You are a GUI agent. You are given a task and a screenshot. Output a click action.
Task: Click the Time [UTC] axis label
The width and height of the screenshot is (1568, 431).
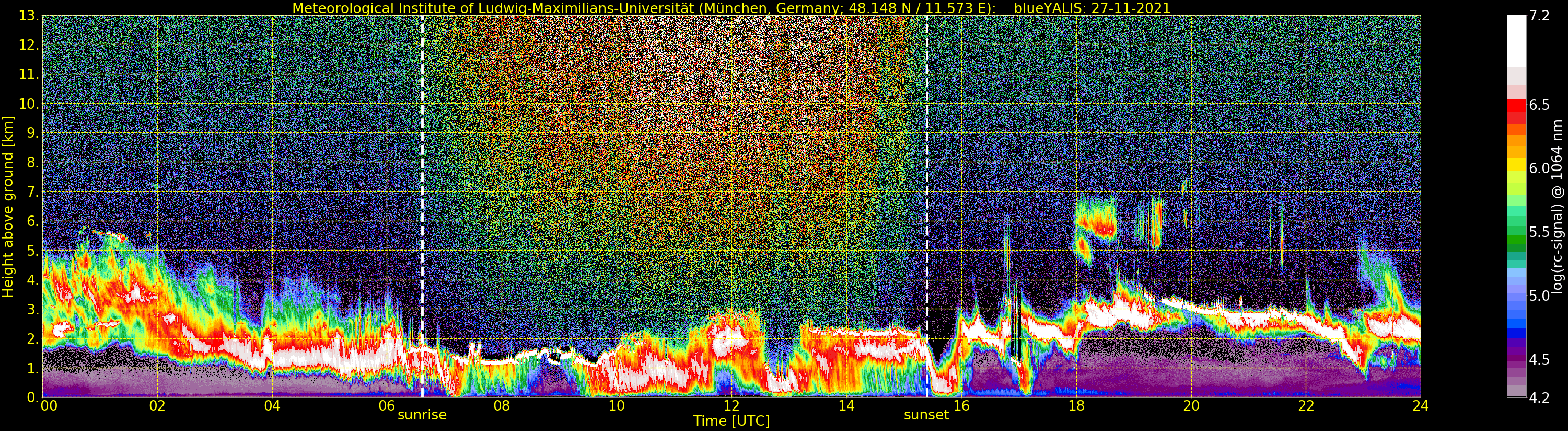click(731, 421)
